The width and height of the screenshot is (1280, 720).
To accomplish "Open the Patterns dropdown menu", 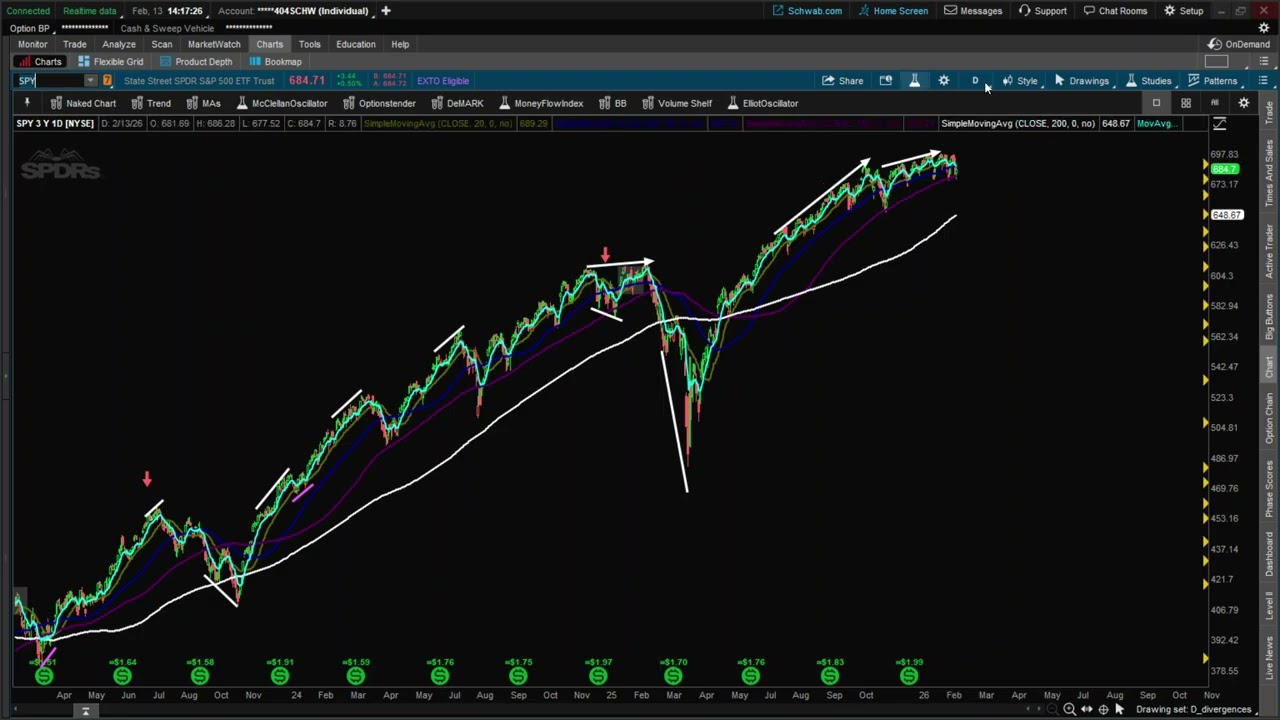I will [1213, 81].
